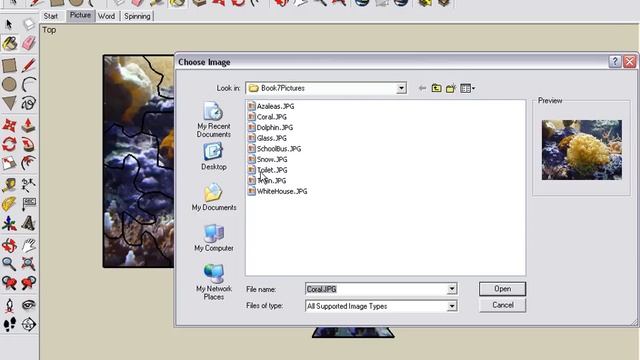Open My Computer place
Viewport: 640px width, 360px height.
coord(213,238)
